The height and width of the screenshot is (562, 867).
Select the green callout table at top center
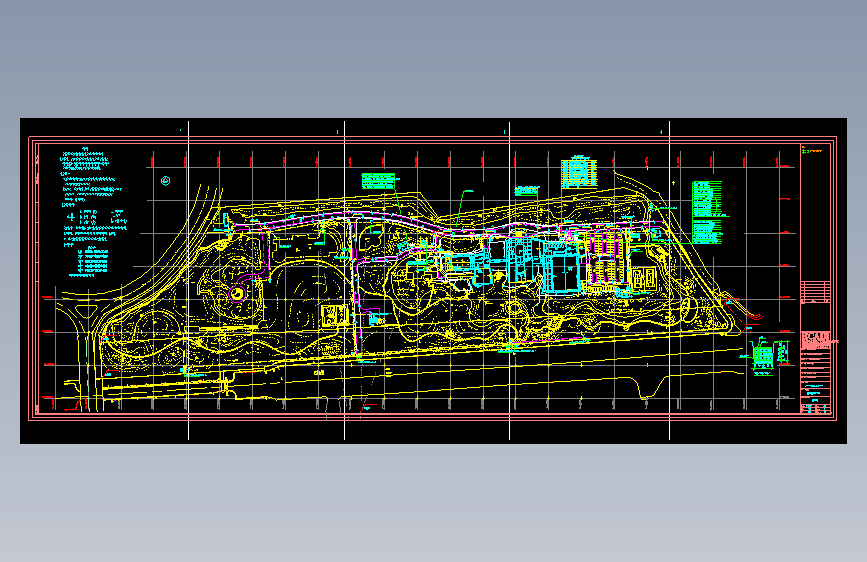378,181
